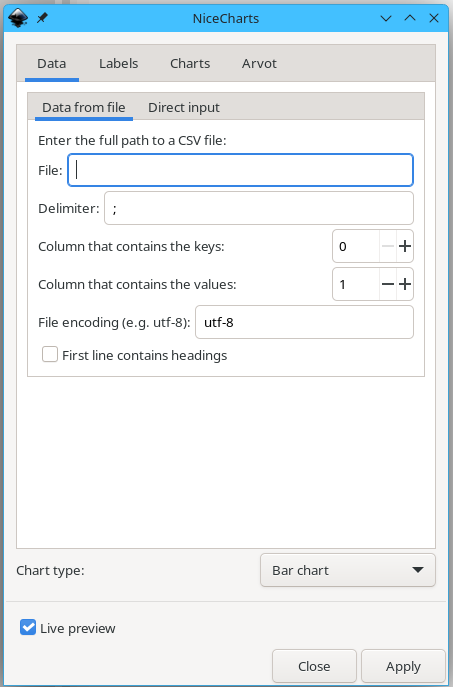This screenshot has width=453, height=687.
Task: Click the 'Column that contains the values:' label
Action: [137, 284]
